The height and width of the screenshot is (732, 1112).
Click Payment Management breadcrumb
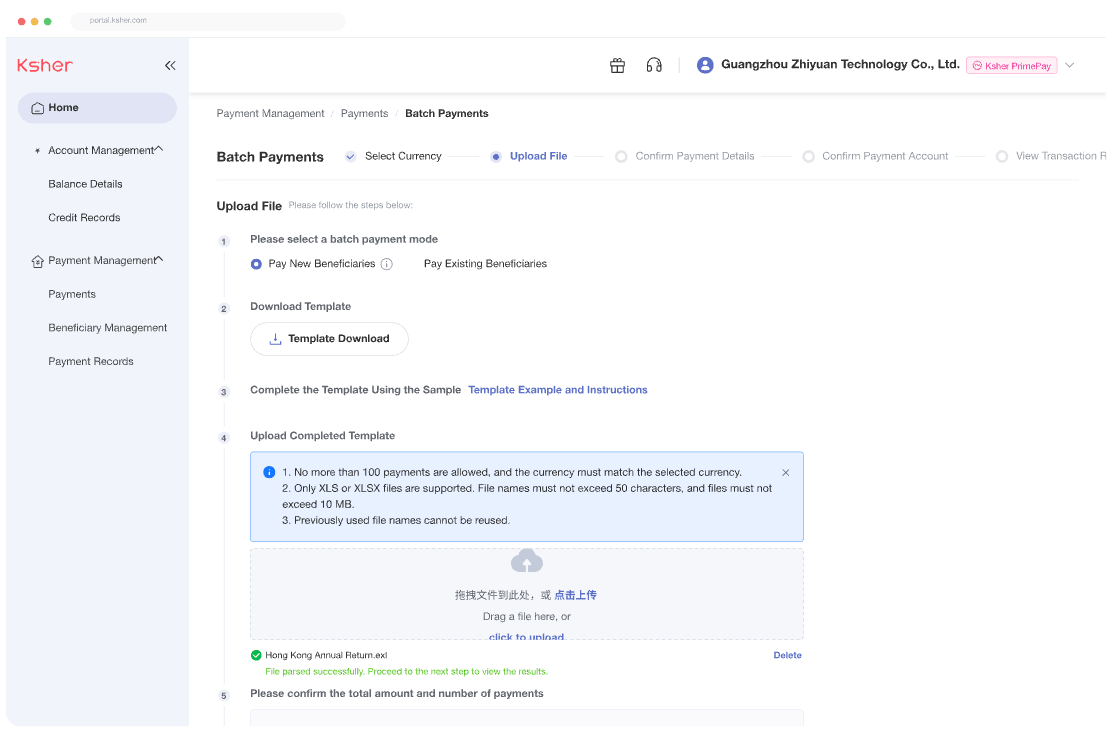[270, 113]
